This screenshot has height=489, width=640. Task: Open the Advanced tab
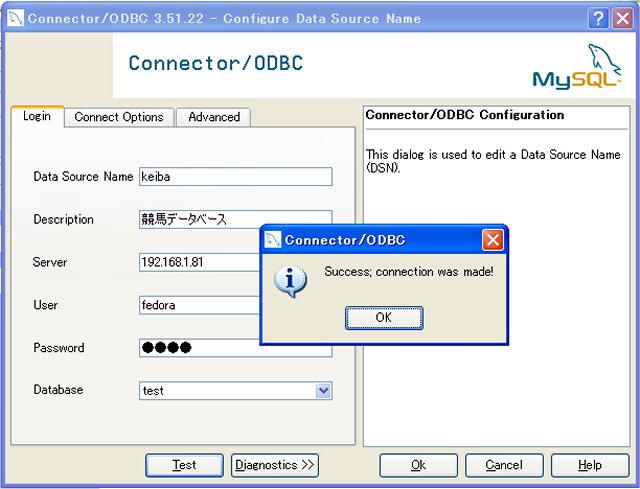tap(214, 117)
